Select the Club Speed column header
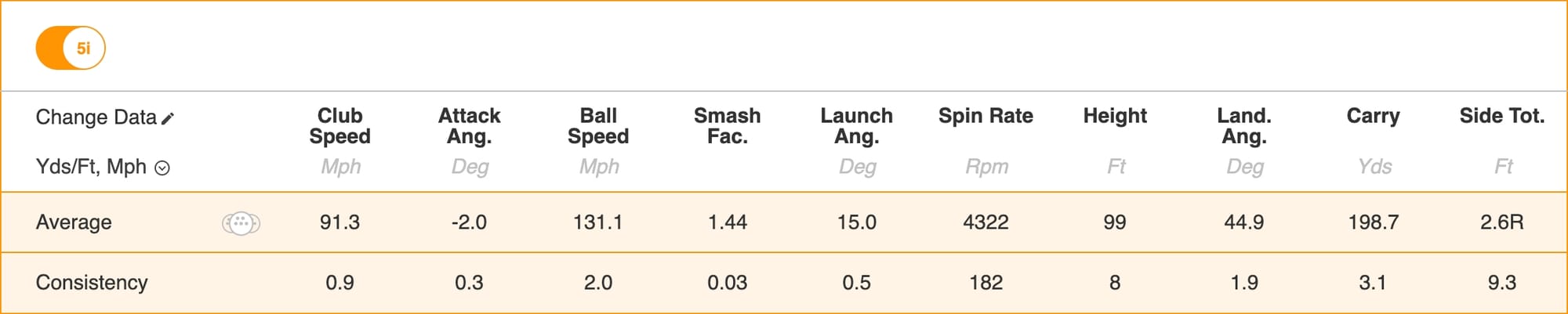Screen dimensions: 1568x314 (339, 126)
